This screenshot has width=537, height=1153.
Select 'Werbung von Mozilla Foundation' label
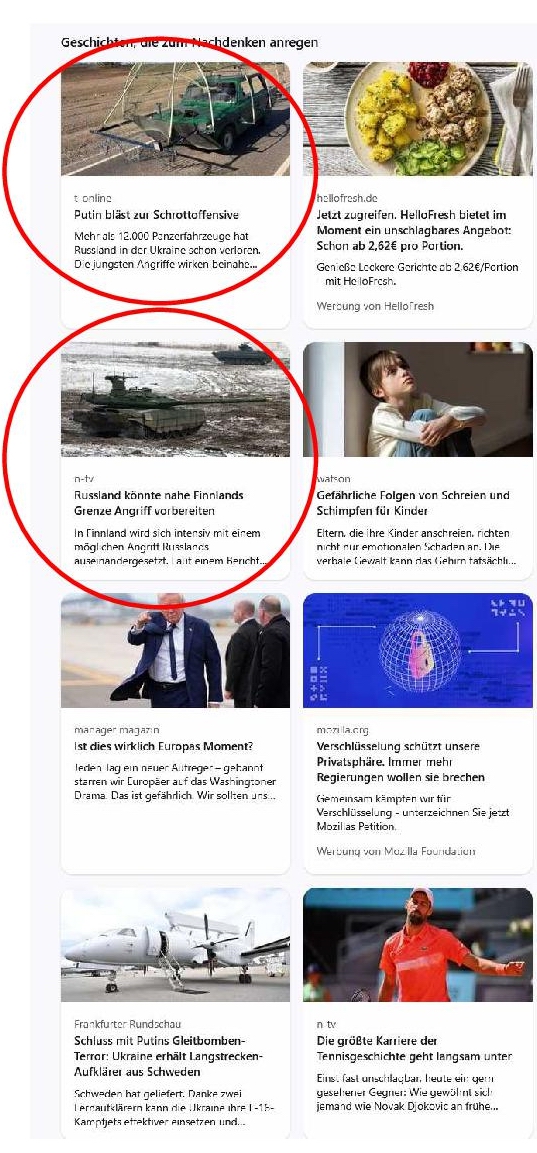pyautogui.click(x=396, y=851)
